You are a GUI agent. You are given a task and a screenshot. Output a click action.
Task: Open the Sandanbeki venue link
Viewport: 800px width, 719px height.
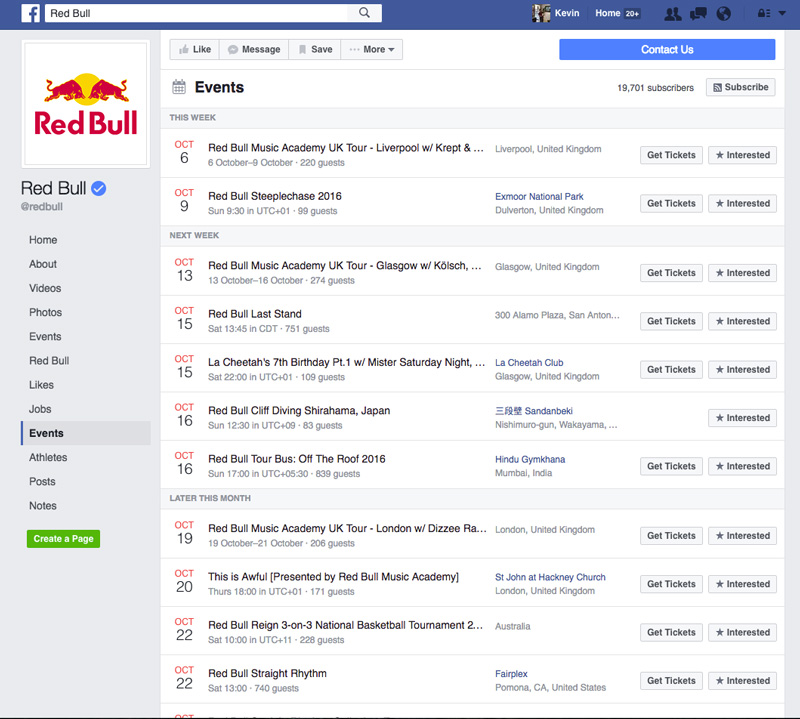[534, 411]
